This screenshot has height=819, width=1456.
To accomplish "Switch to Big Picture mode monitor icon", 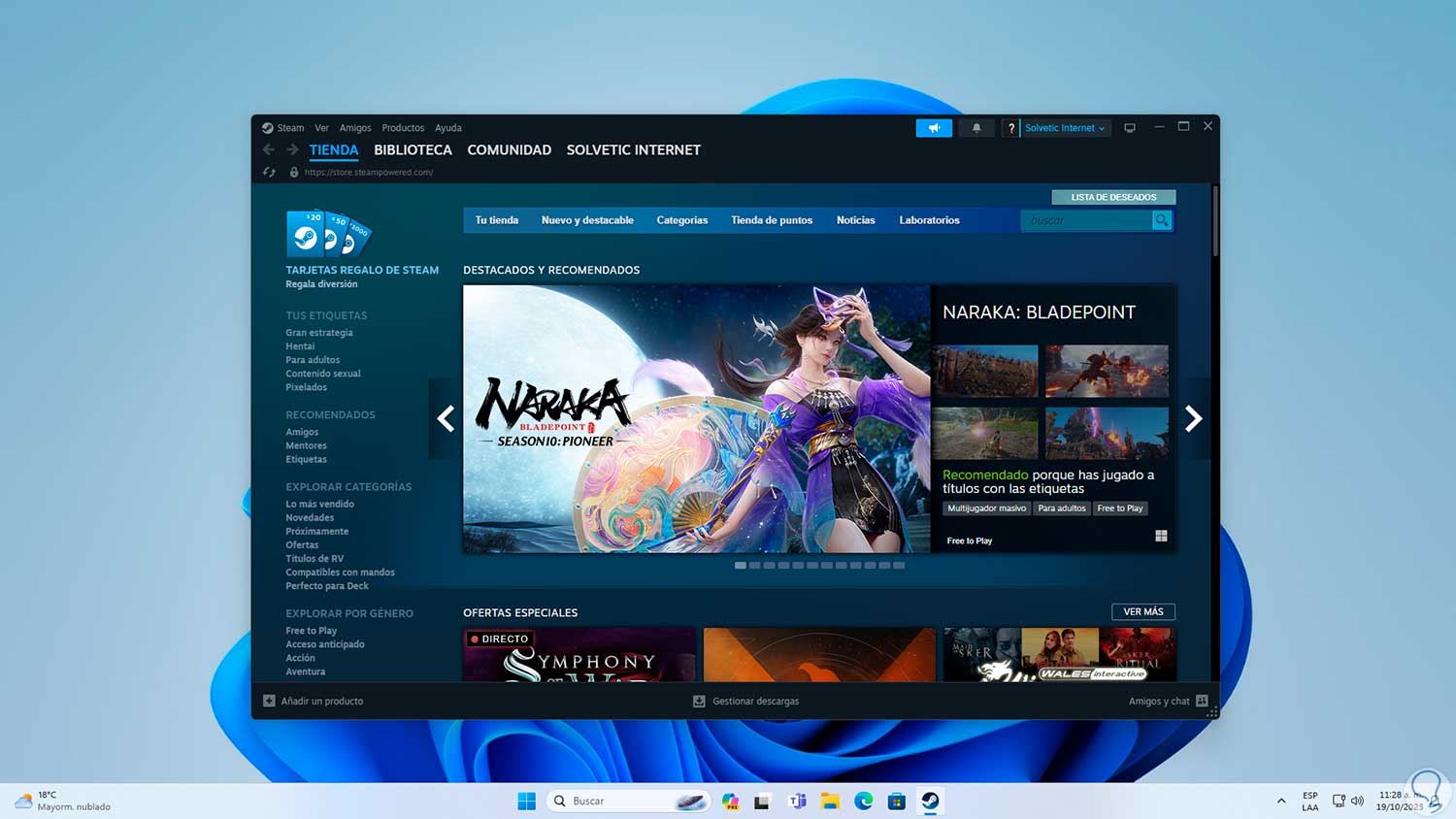I will tap(1130, 128).
